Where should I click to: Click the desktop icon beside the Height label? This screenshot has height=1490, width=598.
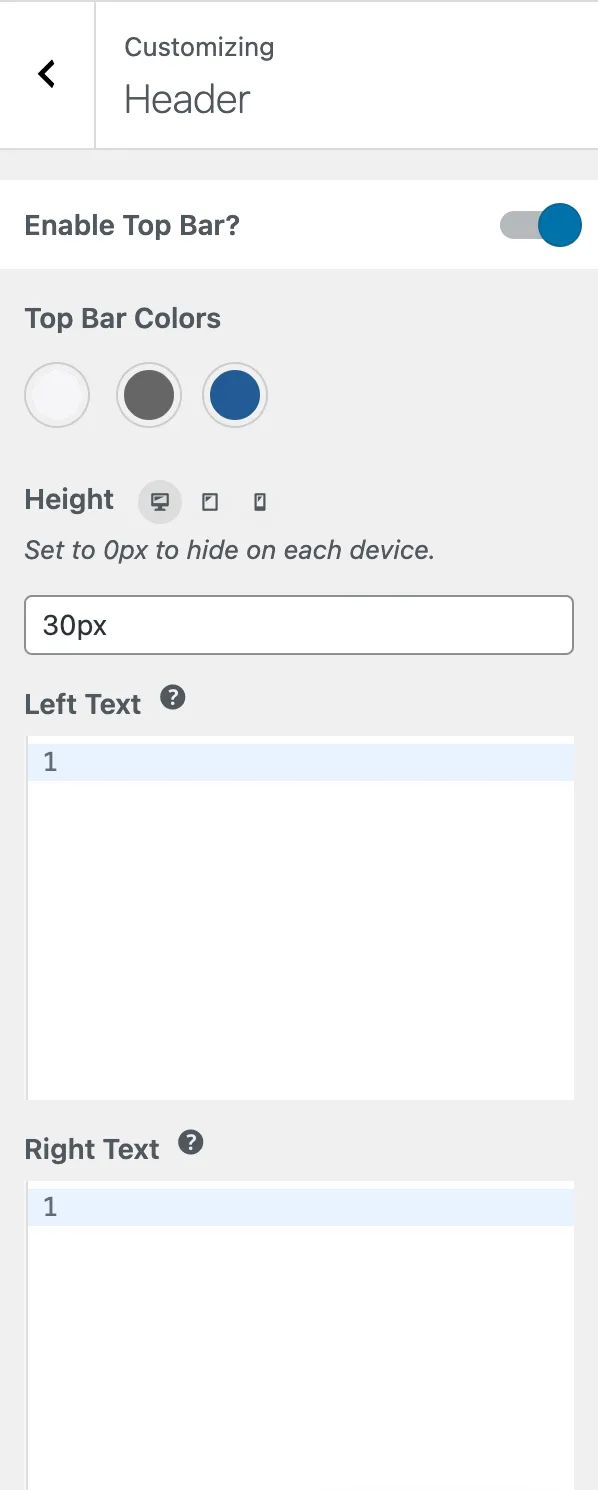coord(159,501)
